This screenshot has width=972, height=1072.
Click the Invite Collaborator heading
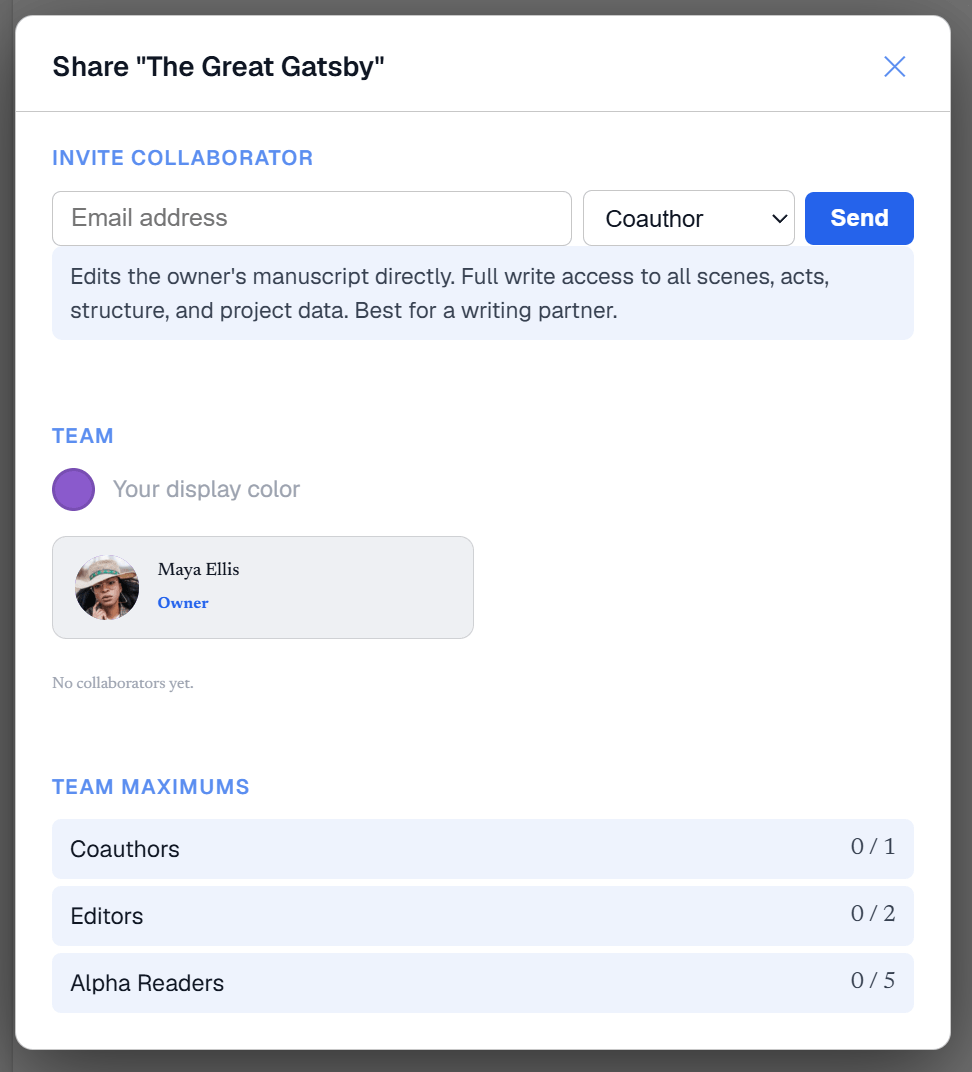183,158
